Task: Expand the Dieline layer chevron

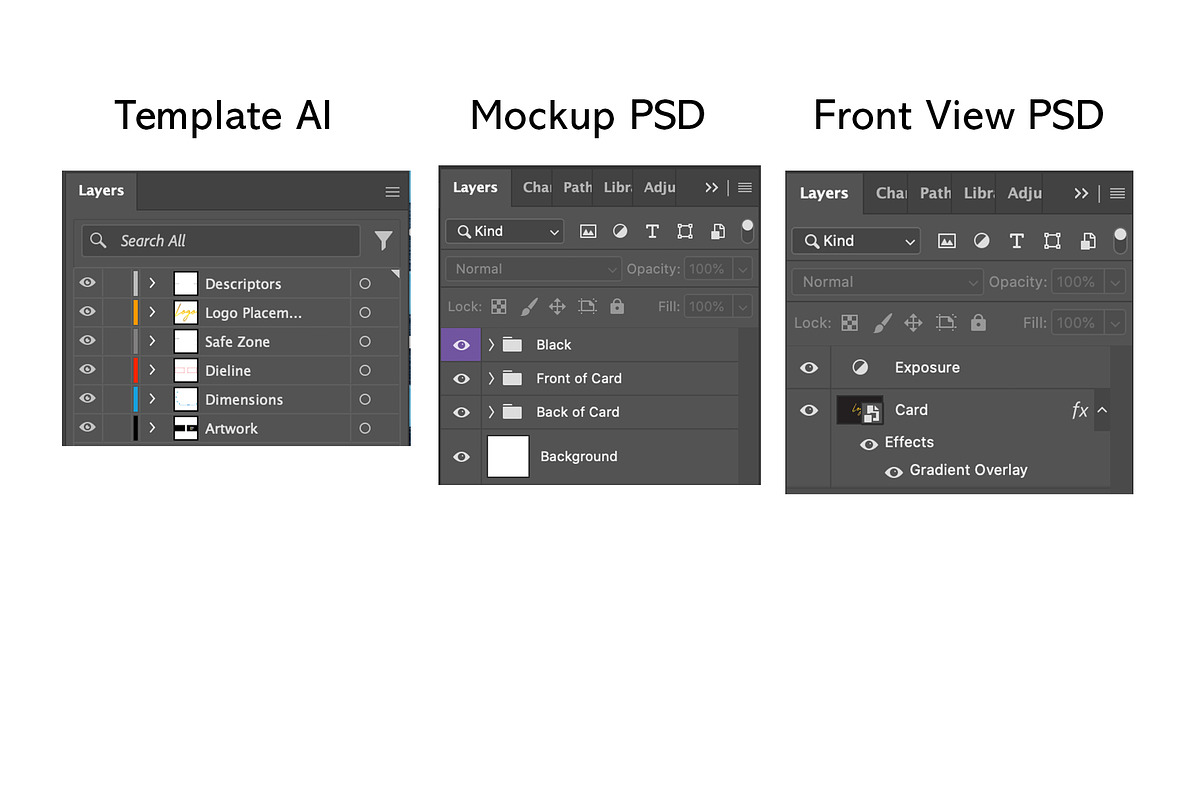Action: click(x=152, y=371)
